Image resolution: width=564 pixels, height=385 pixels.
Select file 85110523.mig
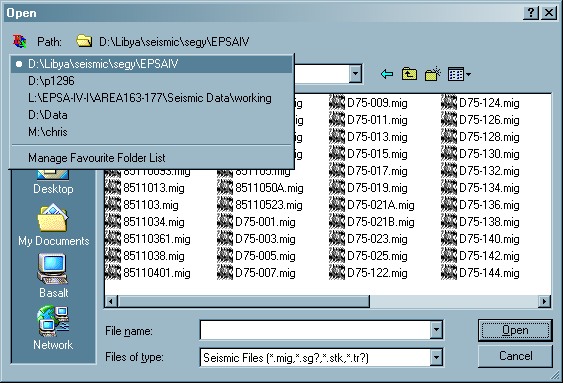pyautogui.click(x=260, y=205)
